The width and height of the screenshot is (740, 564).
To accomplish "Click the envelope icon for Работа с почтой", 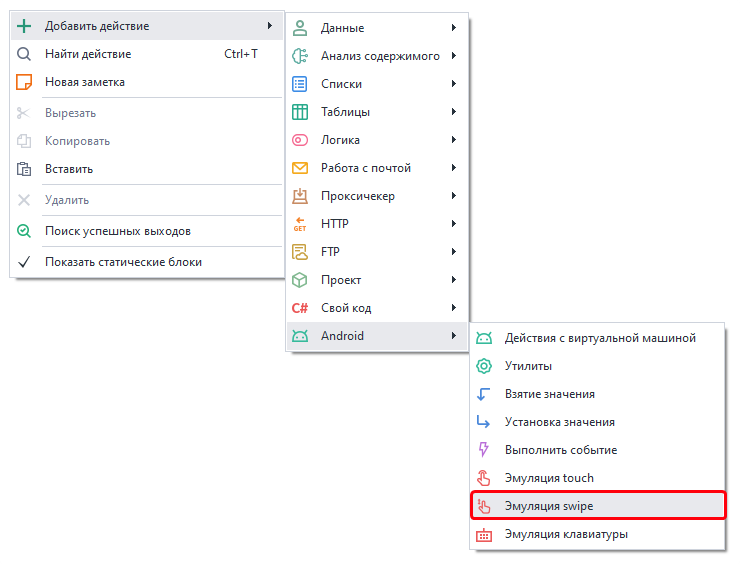I will coord(299,168).
